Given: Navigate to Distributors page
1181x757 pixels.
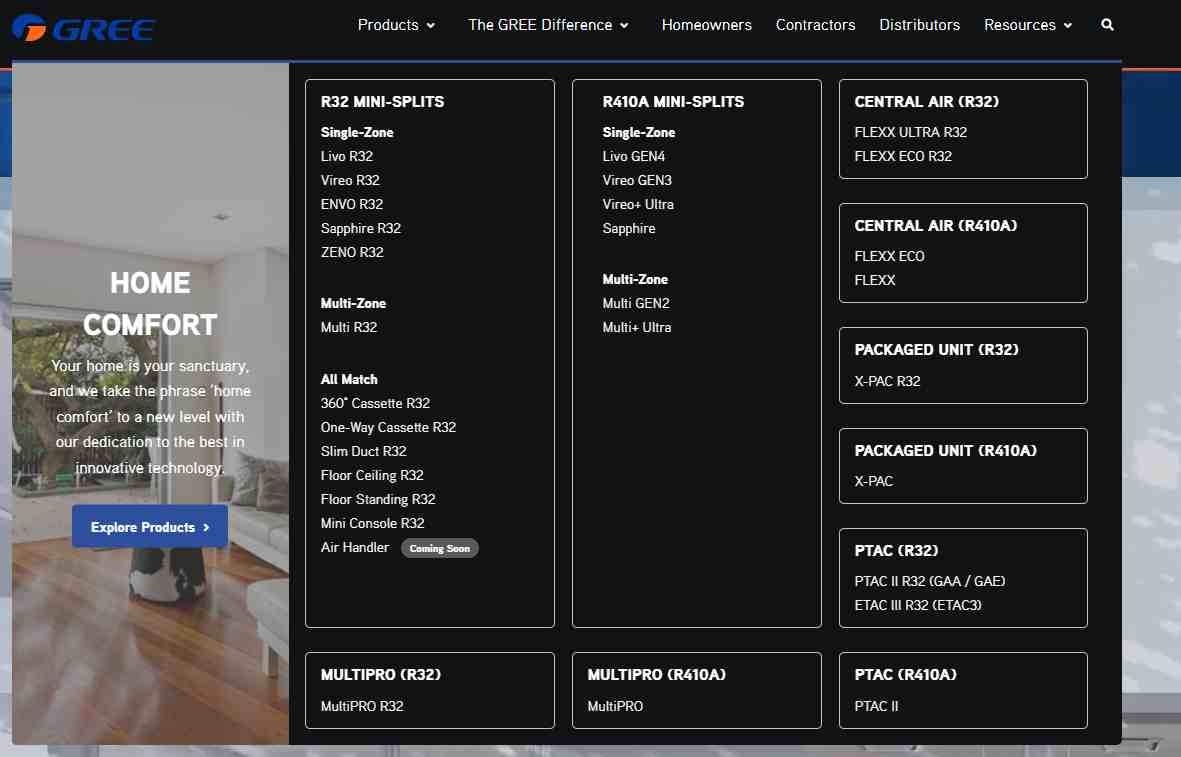Looking at the screenshot, I should click(x=919, y=25).
